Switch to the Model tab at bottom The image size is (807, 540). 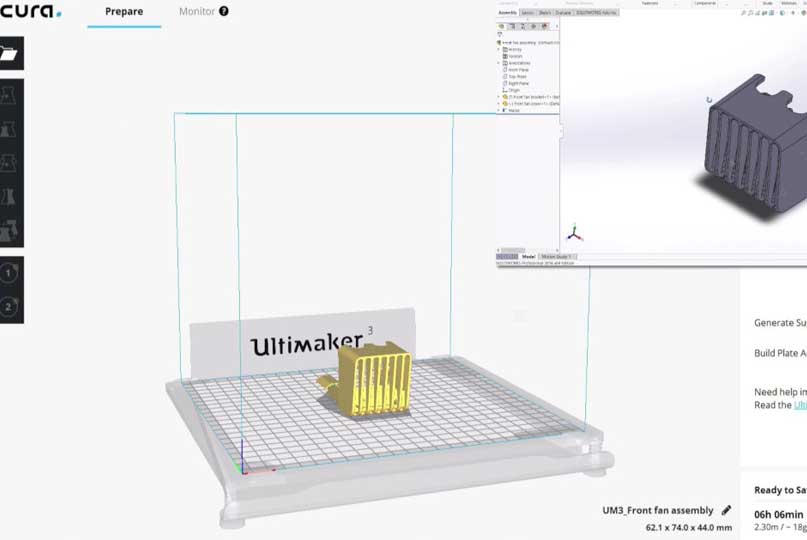click(529, 256)
